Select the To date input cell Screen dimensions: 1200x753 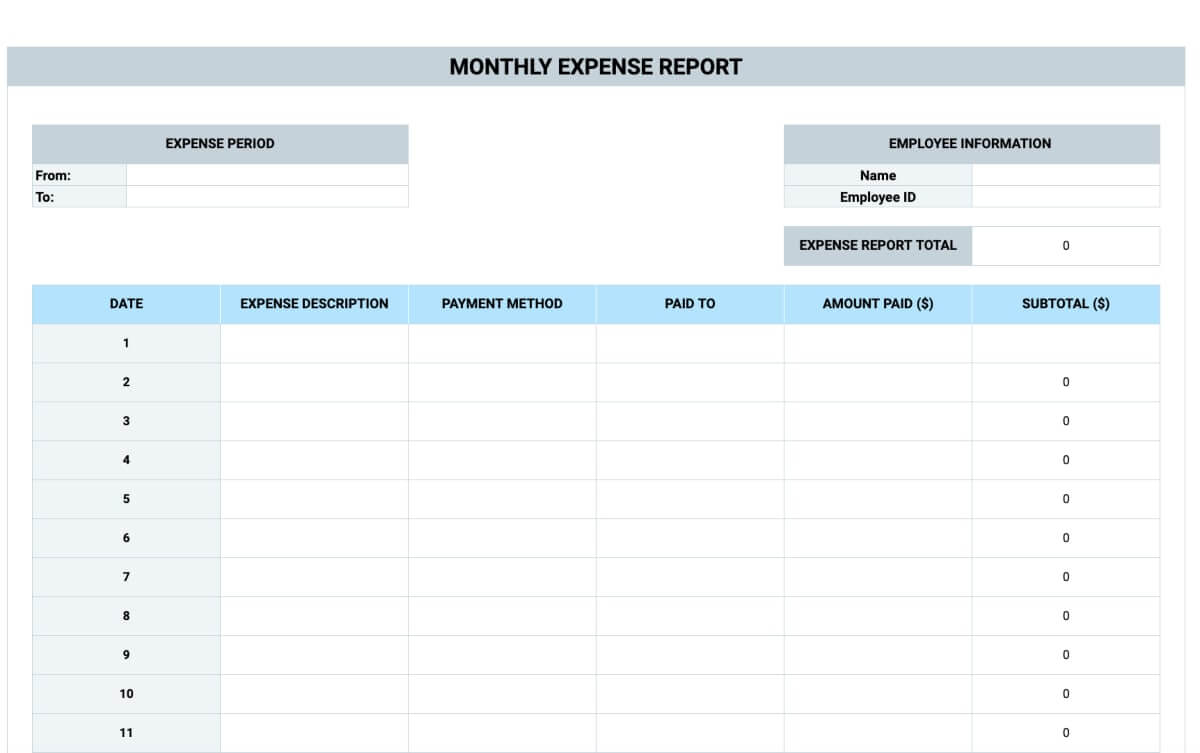pyautogui.click(x=267, y=197)
